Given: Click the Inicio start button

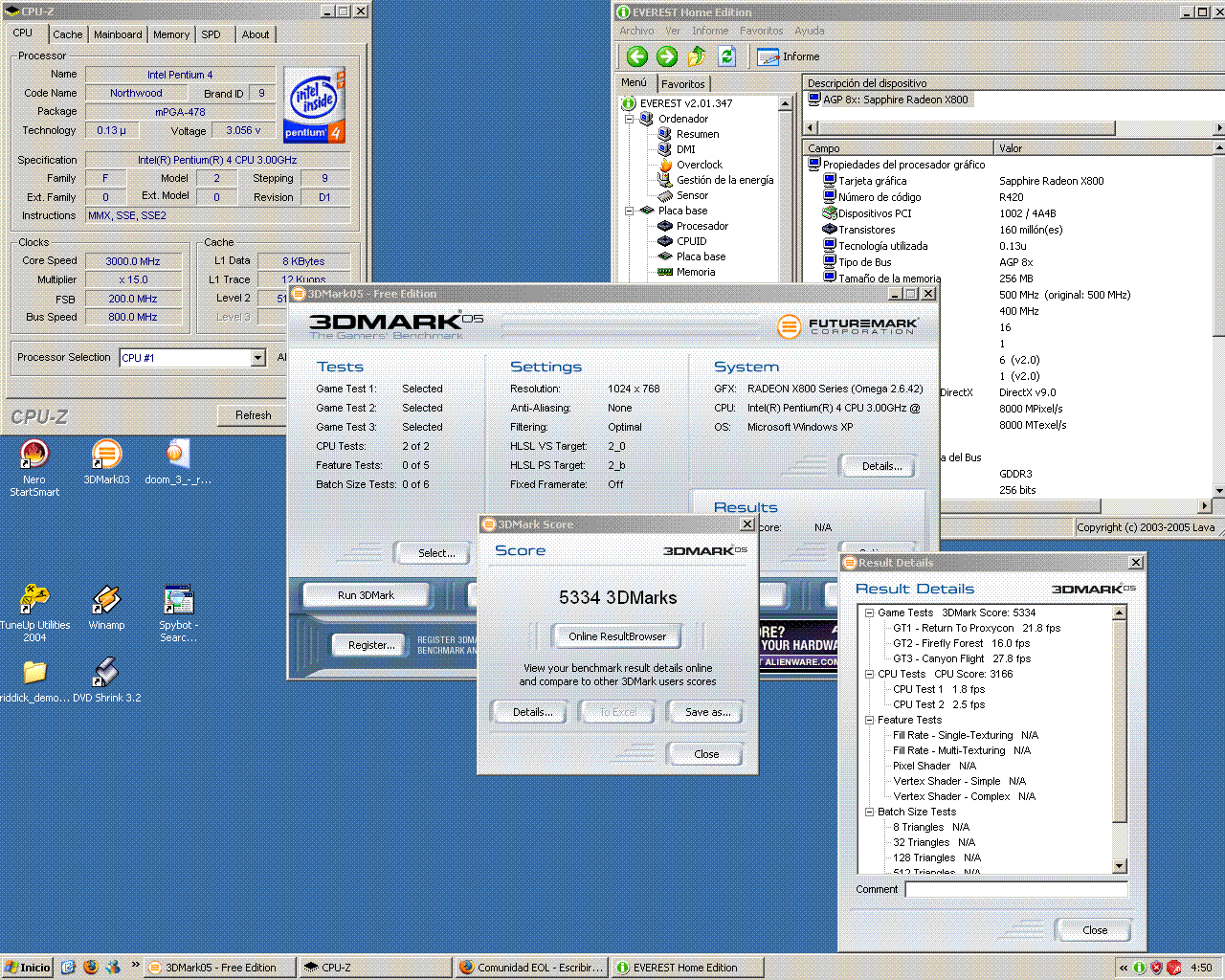Looking at the screenshot, I should (x=27, y=968).
